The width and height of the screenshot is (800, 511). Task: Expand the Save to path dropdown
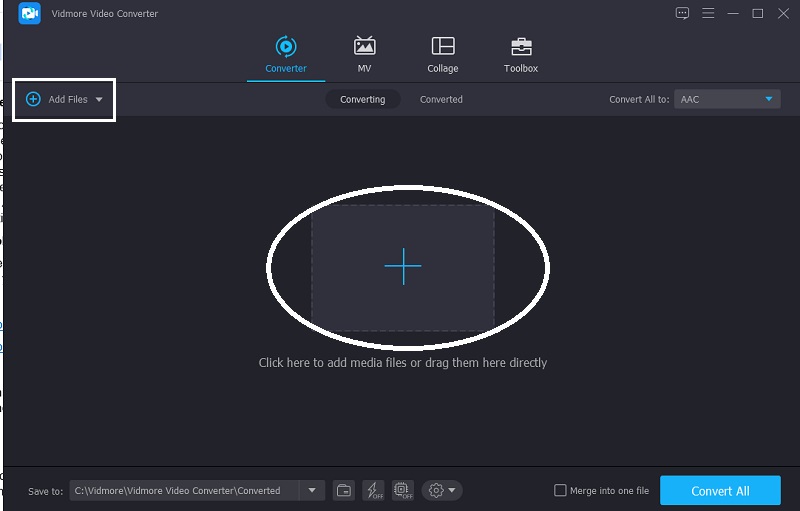point(312,490)
